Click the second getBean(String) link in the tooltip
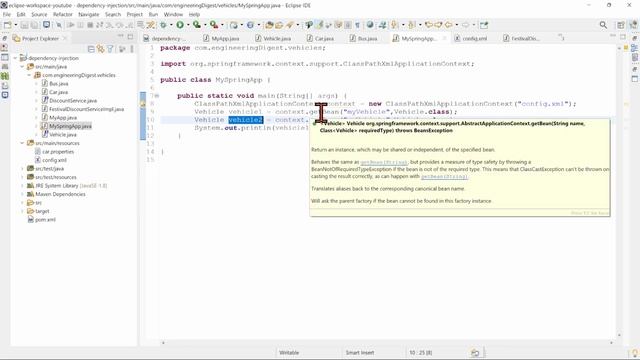The height and width of the screenshot is (360, 640). pyautogui.click(x=444, y=176)
